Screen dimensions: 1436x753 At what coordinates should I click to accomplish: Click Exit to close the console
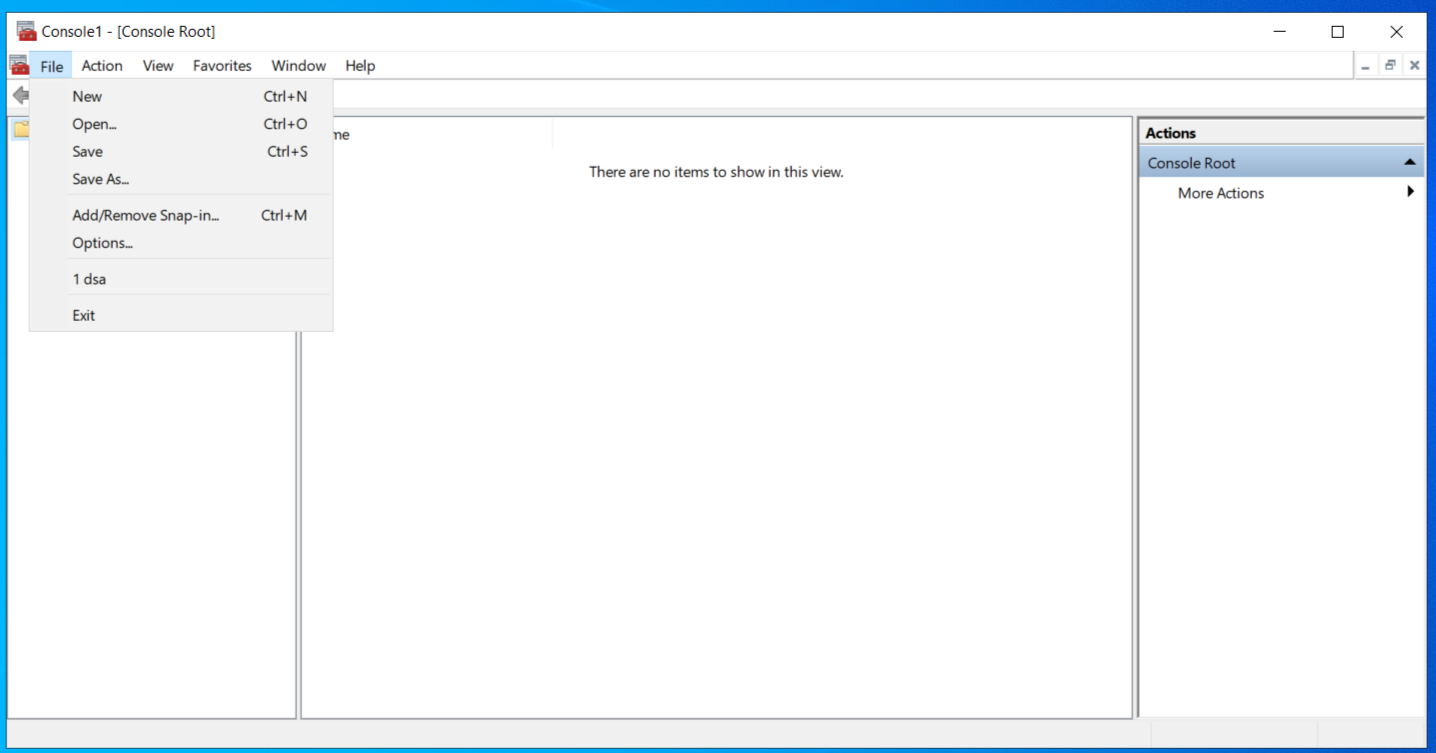coord(83,315)
